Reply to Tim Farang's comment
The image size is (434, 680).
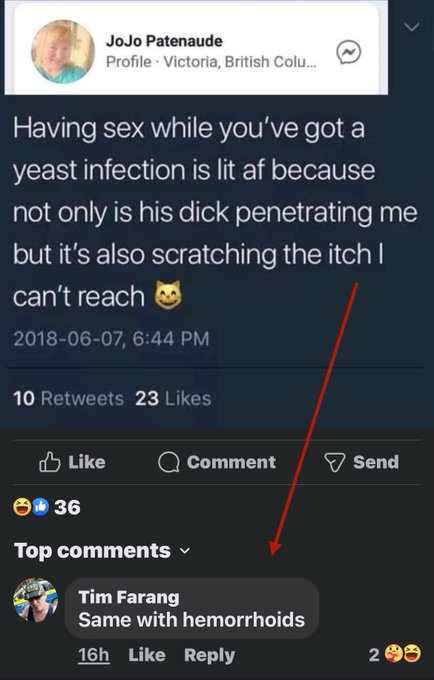coord(209,655)
